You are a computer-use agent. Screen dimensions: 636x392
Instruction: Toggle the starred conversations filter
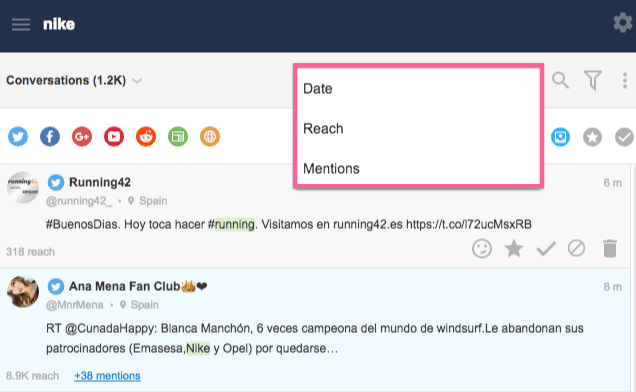tap(593, 137)
